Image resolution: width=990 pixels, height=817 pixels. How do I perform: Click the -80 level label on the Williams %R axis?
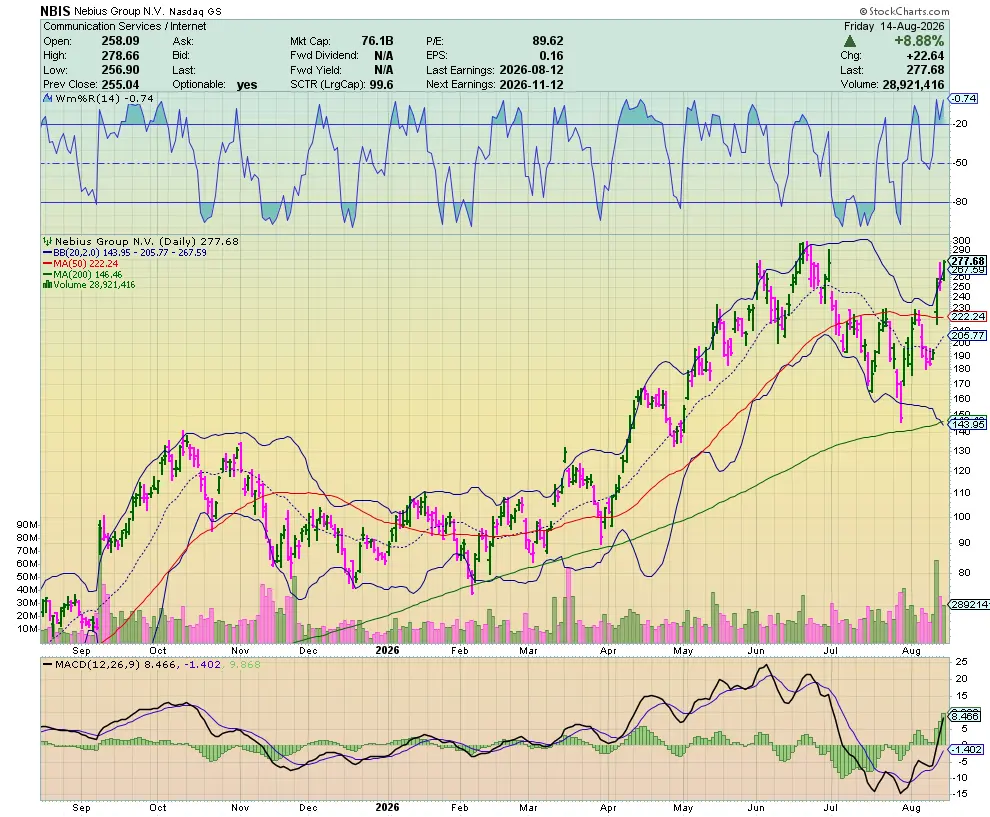click(x=960, y=202)
